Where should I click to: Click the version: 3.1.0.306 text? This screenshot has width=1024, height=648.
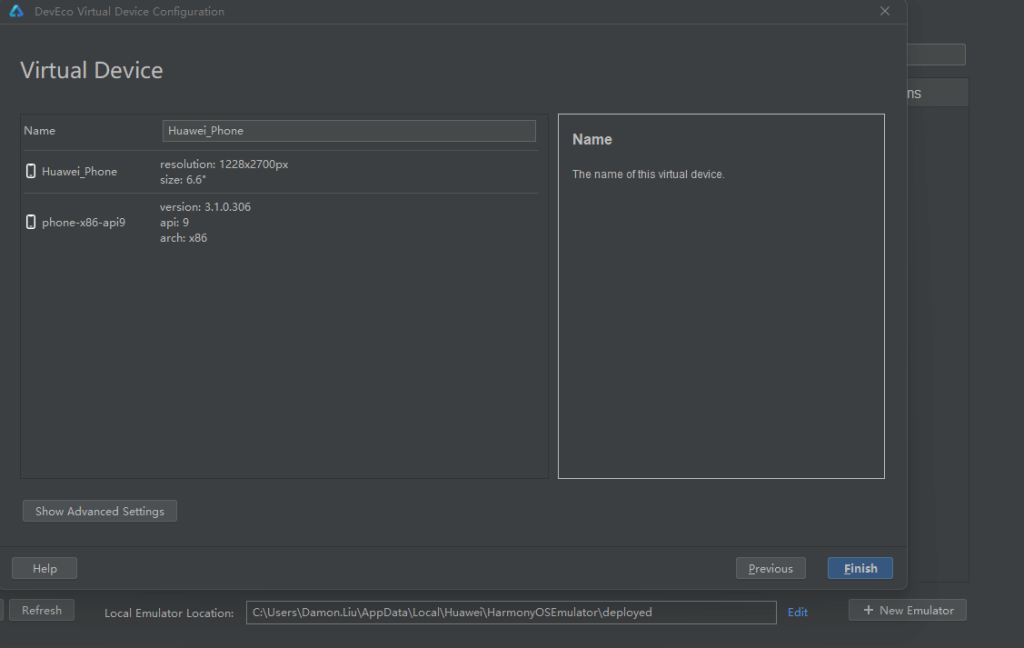(205, 206)
